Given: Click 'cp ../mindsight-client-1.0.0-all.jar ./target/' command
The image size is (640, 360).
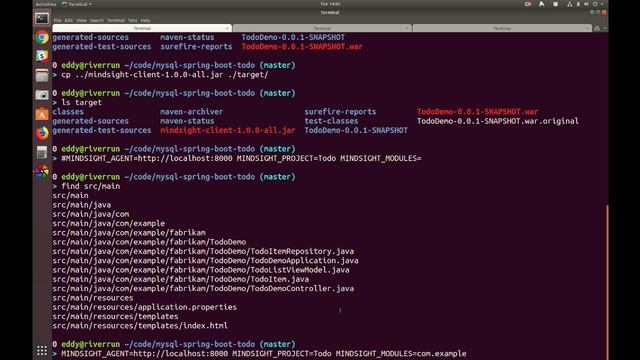Looking at the screenshot, I should 164,75.
